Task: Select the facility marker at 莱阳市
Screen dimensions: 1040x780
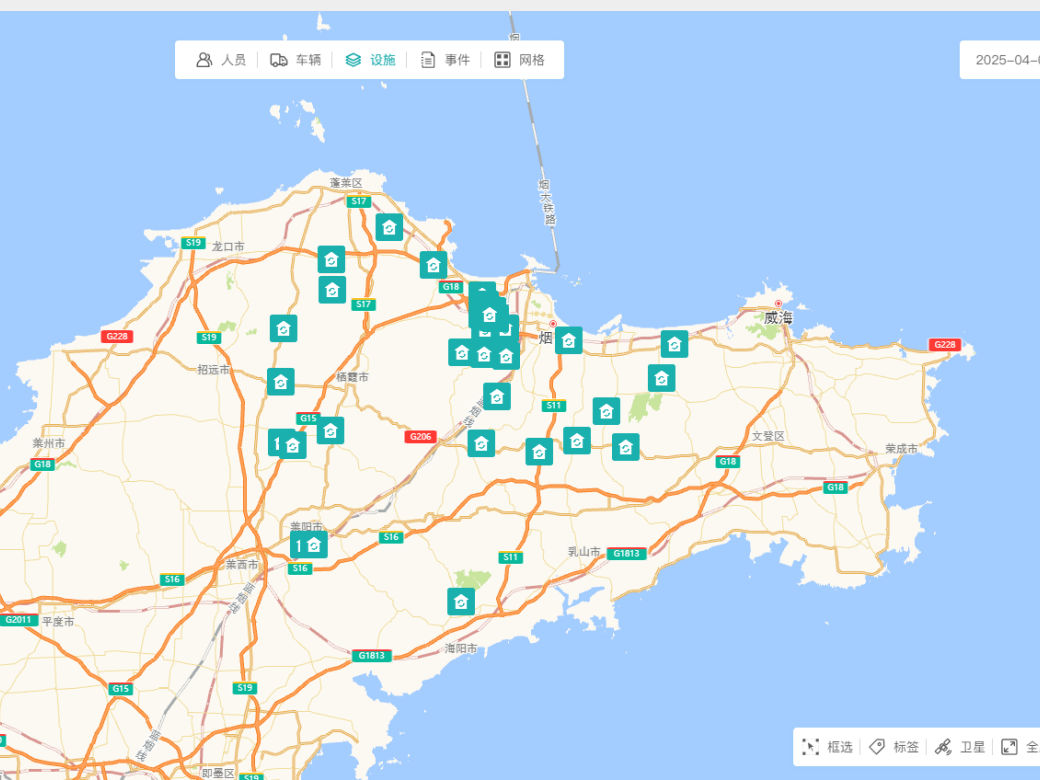Action: pyautogui.click(x=314, y=544)
